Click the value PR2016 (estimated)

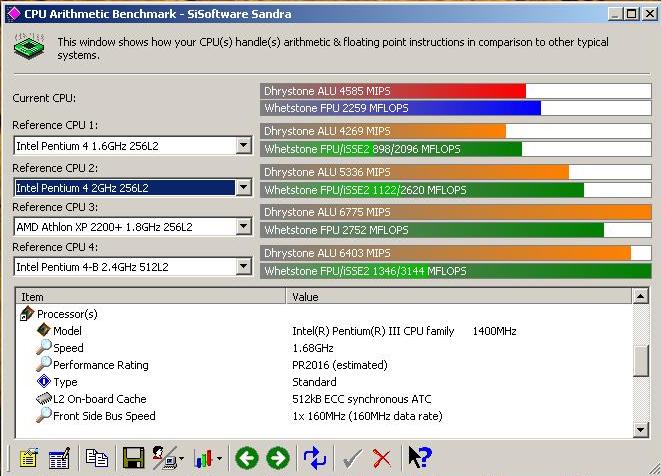(x=340, y=365)
